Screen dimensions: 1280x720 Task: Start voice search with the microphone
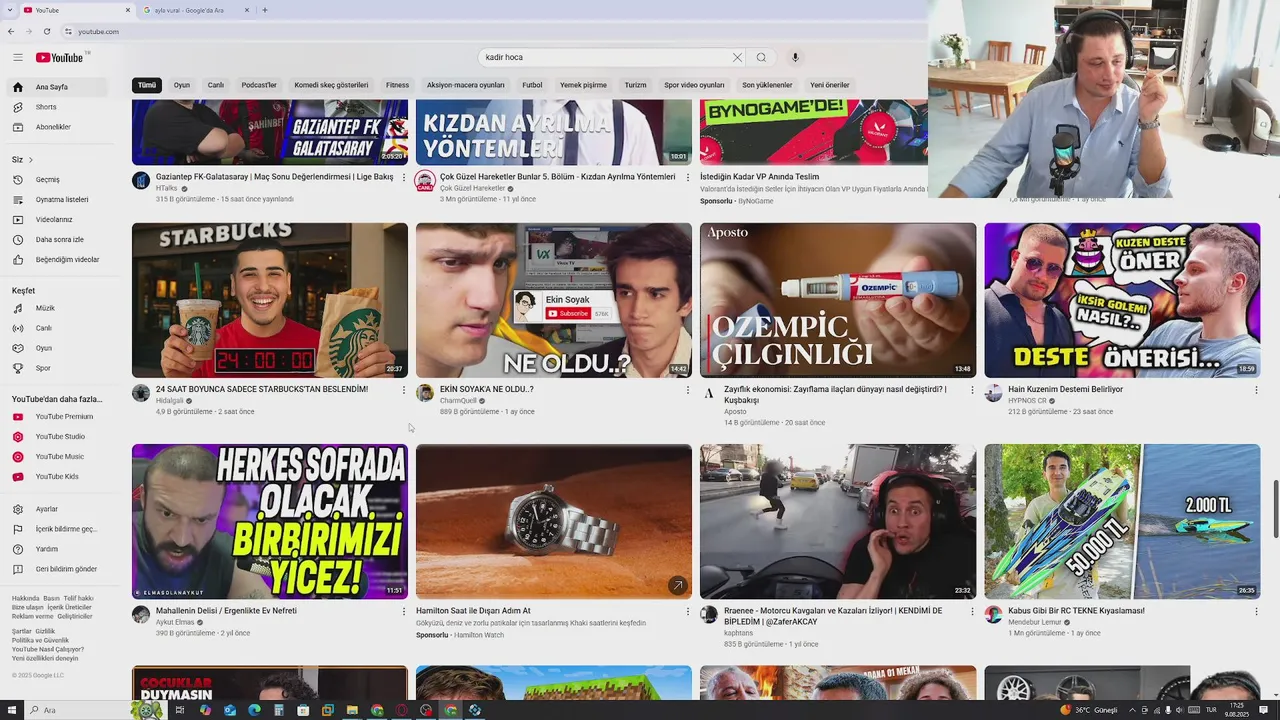(x=795, y=57)
